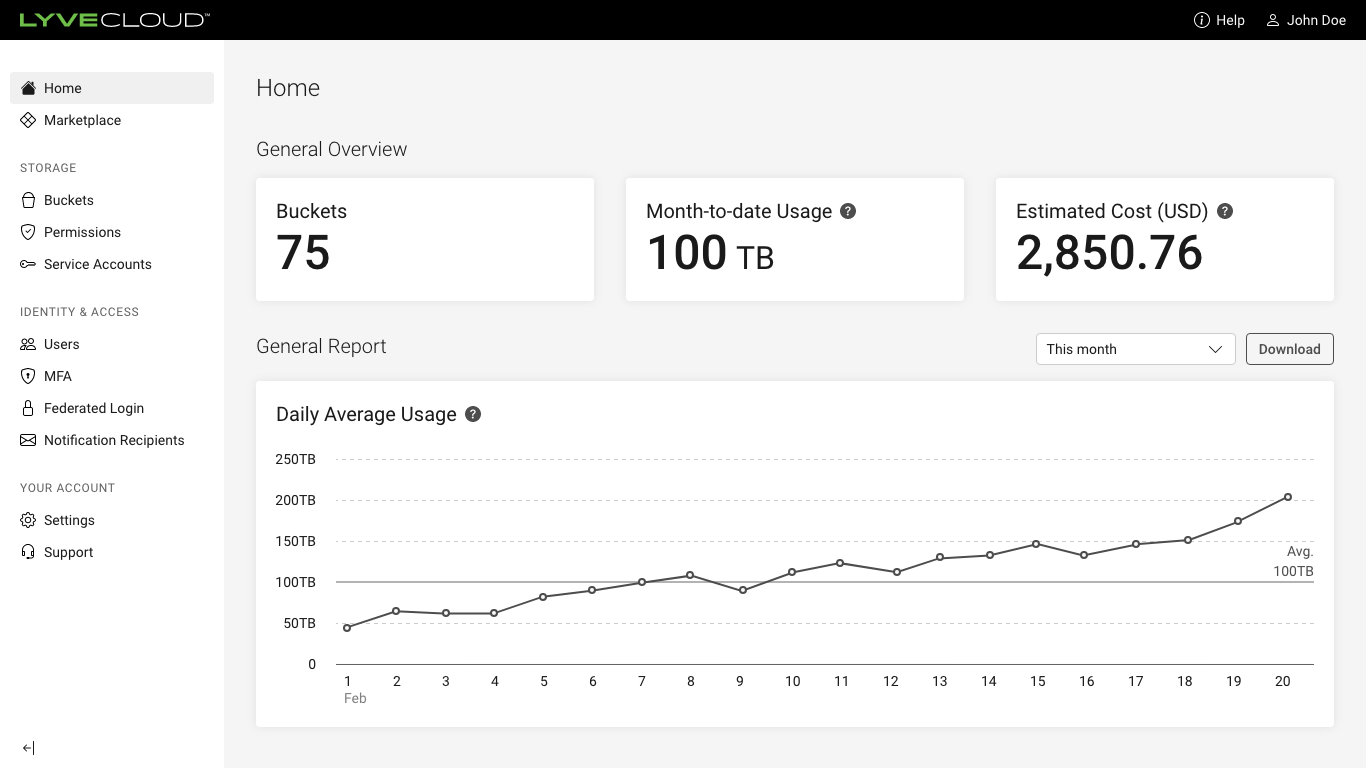Viewport: 1366px width, 768px height.
Task: Click the Service Accounts key icon
Action: (x=28, y=264)
